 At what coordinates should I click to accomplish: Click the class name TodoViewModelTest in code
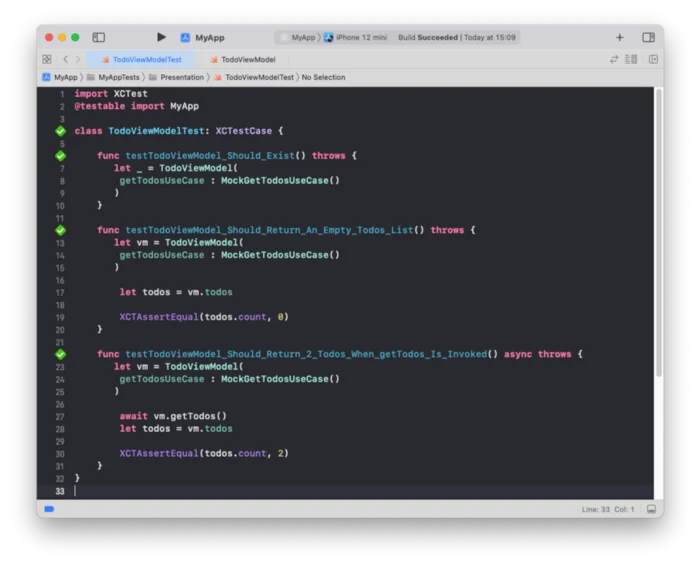coord(156,131)
